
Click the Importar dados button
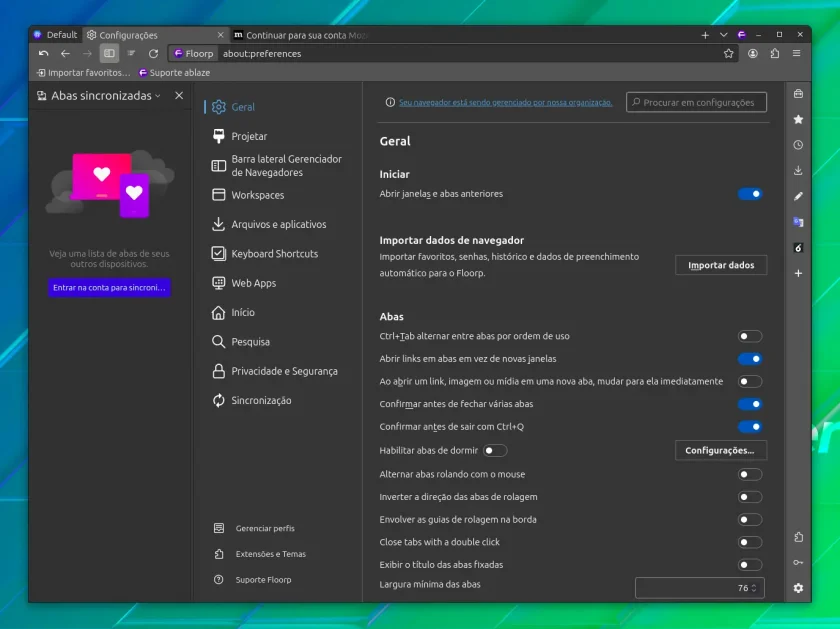click(721, 265)
